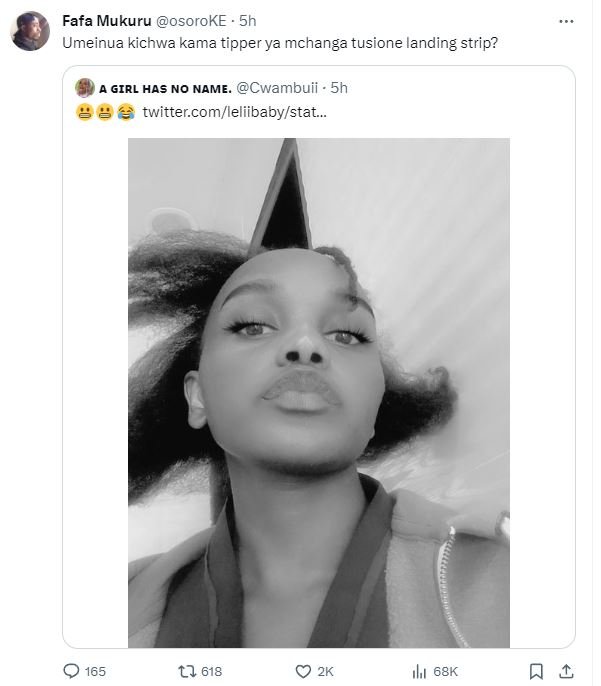Bookmark this tweet
This screenshot has height=686, width=601.
[536, 670]
